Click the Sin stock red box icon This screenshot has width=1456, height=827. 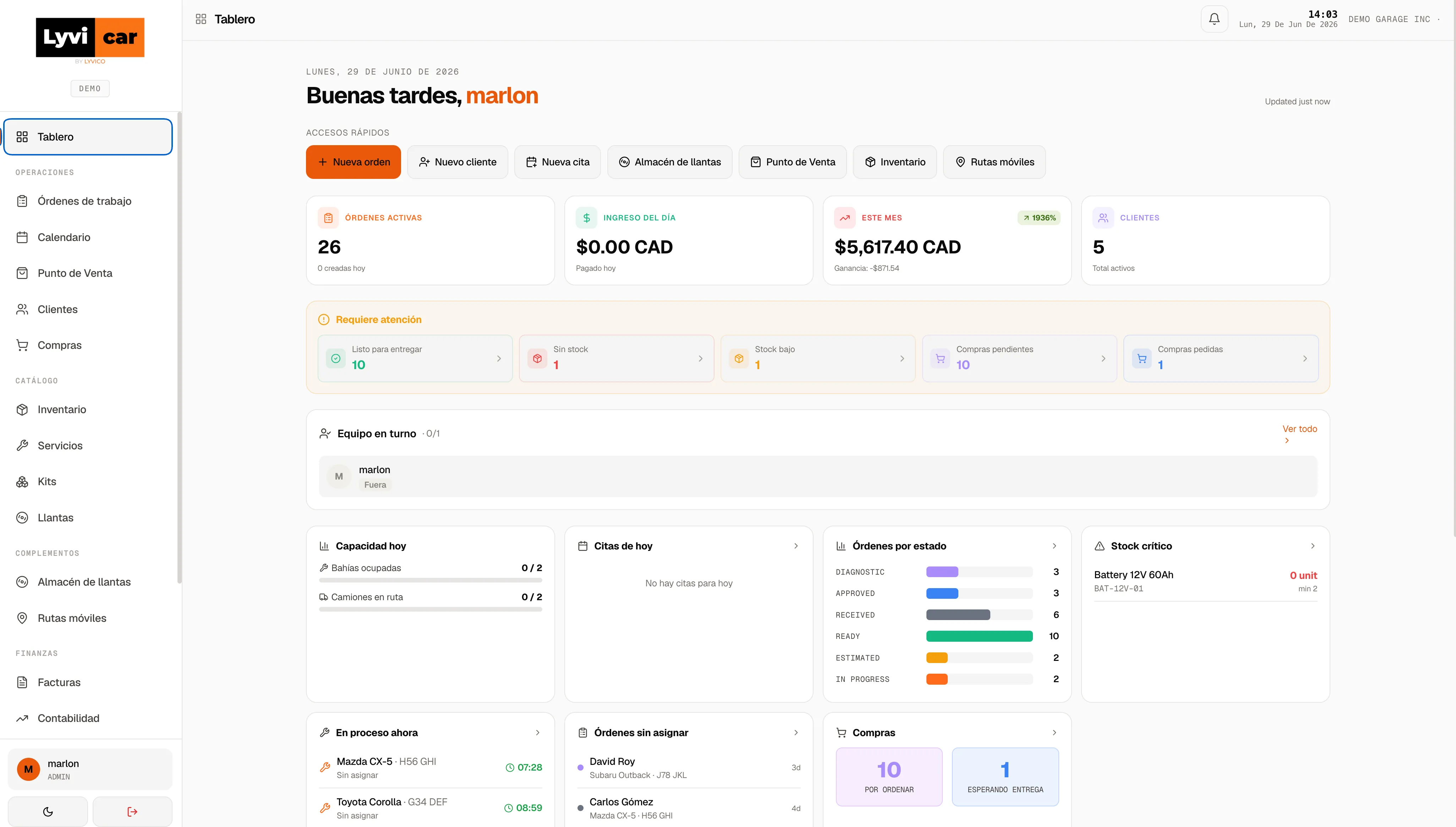pos(537,358)
